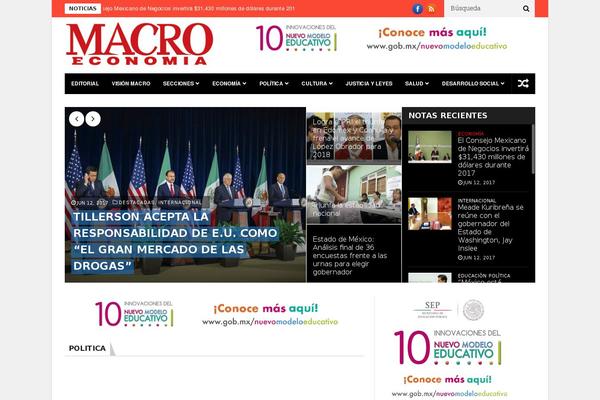600x400 pixels.
Task: Open the RSS feed icon
Action: (x=431, y=8)
